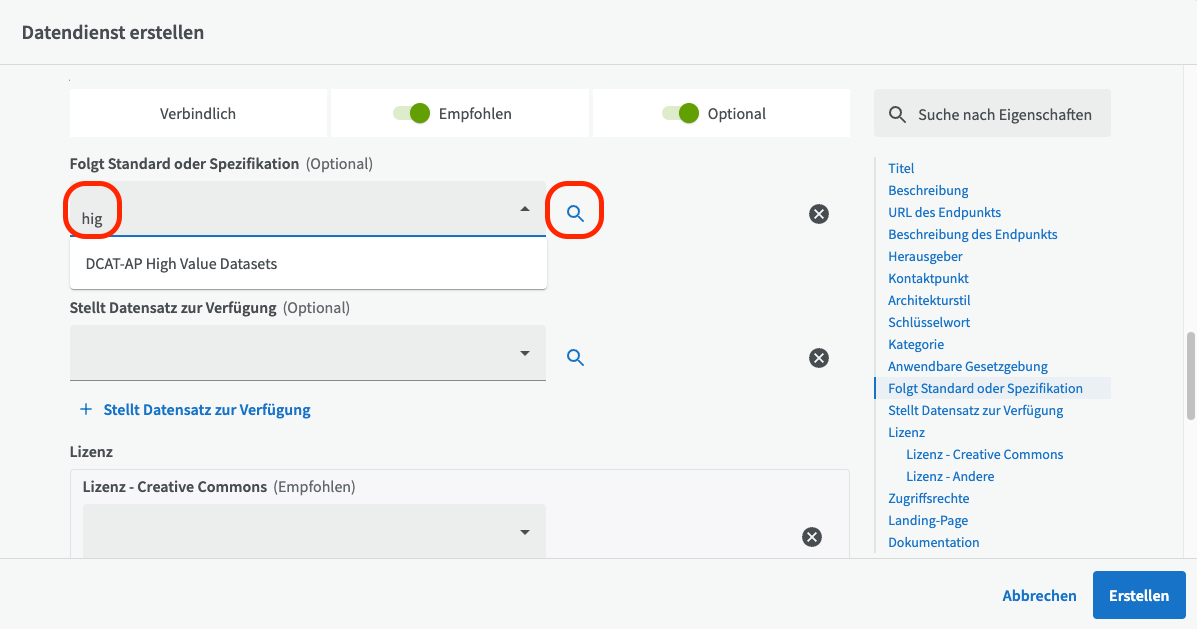Go to Zugriffsrechte in sidebar navigation

click(928, 498)
